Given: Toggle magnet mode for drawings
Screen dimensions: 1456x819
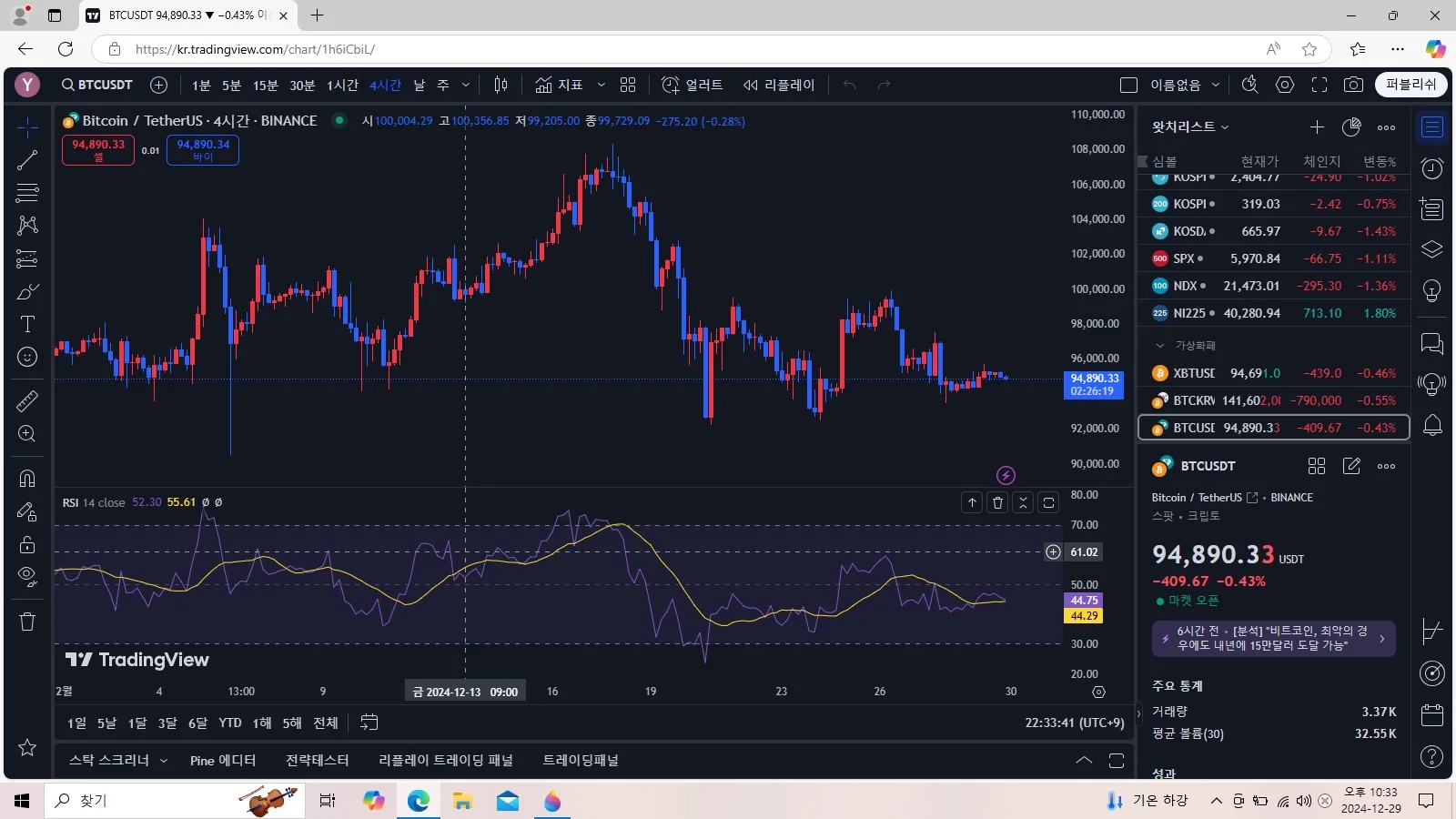Looking at the screenshot, I should tap(27, 479).
